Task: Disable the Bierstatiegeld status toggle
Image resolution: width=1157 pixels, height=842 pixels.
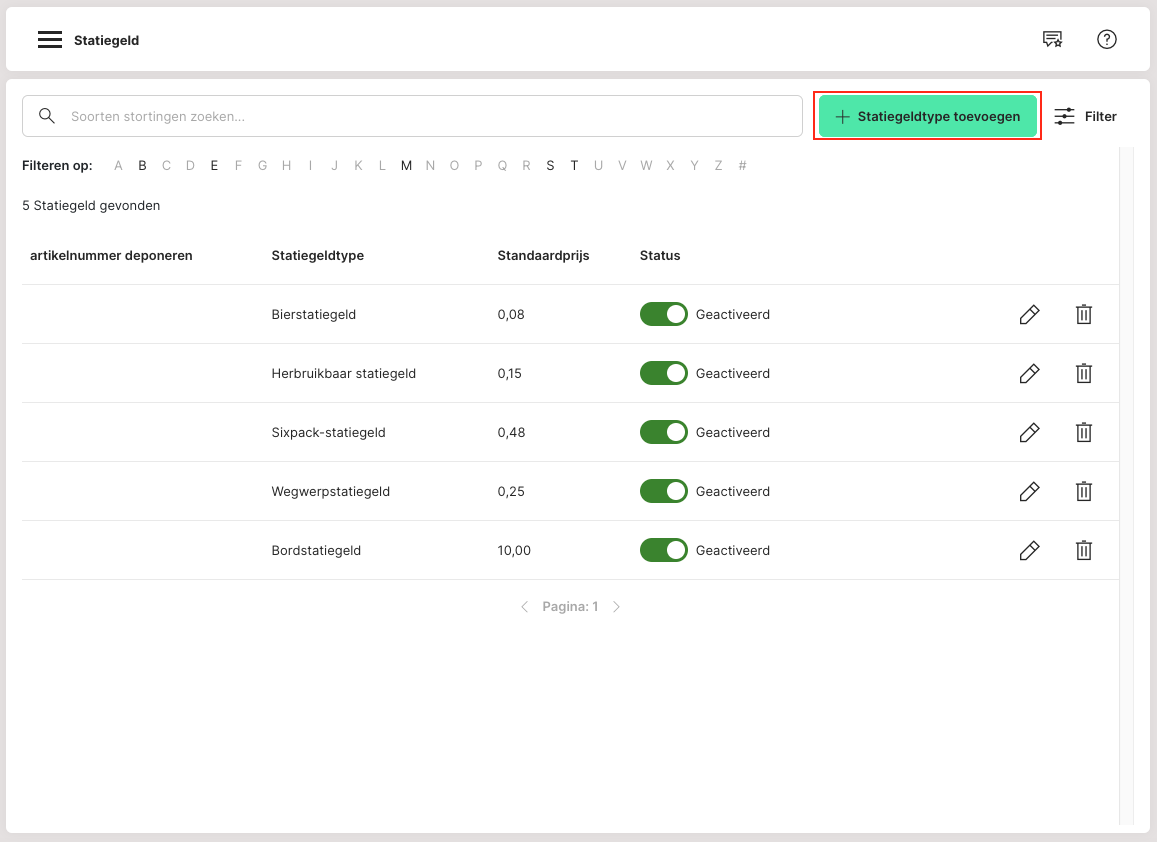Action: pyautogui.click(x=664, y=315)
